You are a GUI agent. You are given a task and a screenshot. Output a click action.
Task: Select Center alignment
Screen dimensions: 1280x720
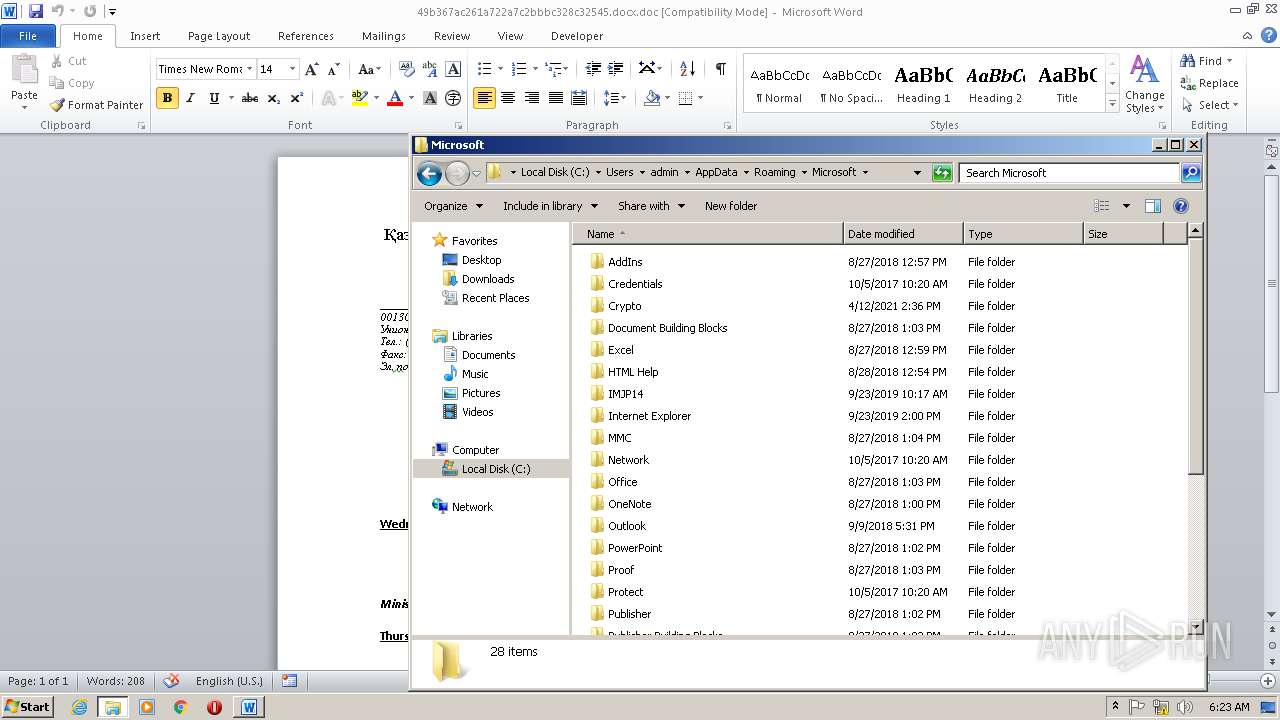pos(508,98)
